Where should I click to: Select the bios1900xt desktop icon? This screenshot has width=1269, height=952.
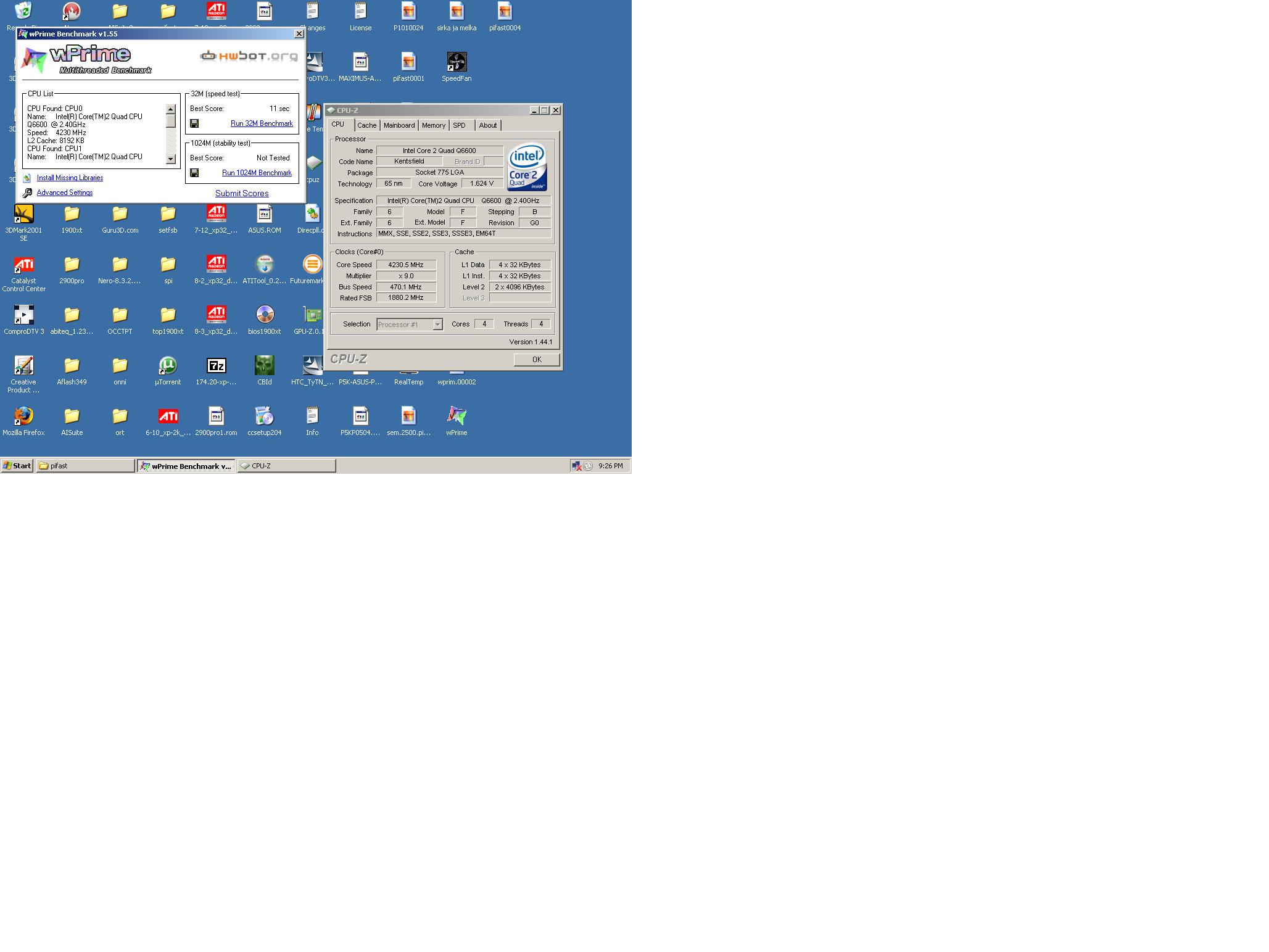tap(264, 320)
